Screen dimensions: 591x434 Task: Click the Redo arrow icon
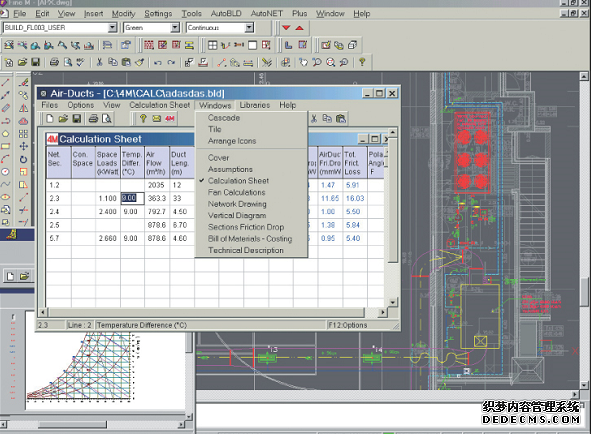[x=171, y=62]
